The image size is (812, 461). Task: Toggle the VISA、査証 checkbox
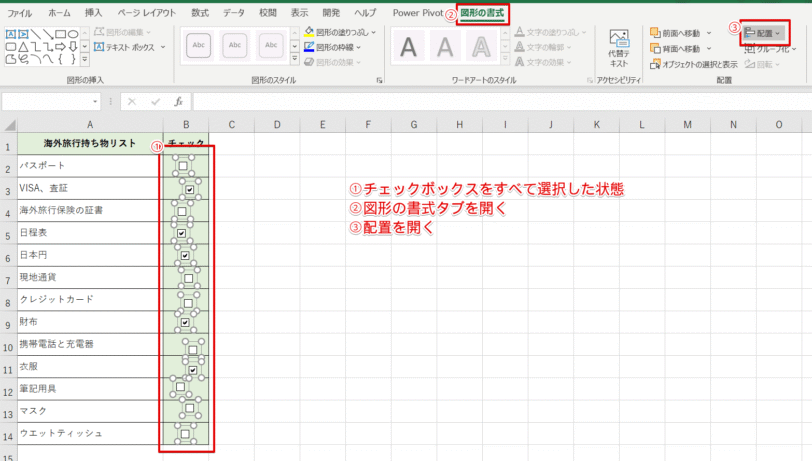[x=190, y=190]
